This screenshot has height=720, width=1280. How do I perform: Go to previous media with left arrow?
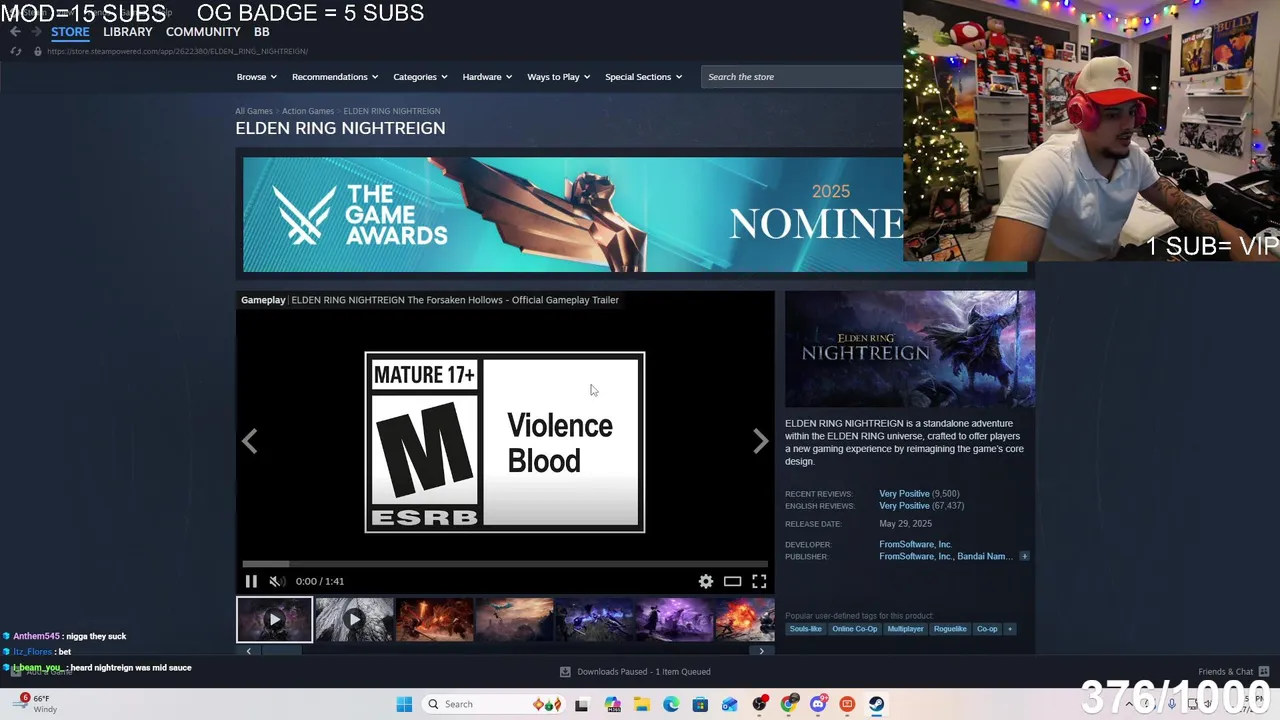click(x=249, y=441)
